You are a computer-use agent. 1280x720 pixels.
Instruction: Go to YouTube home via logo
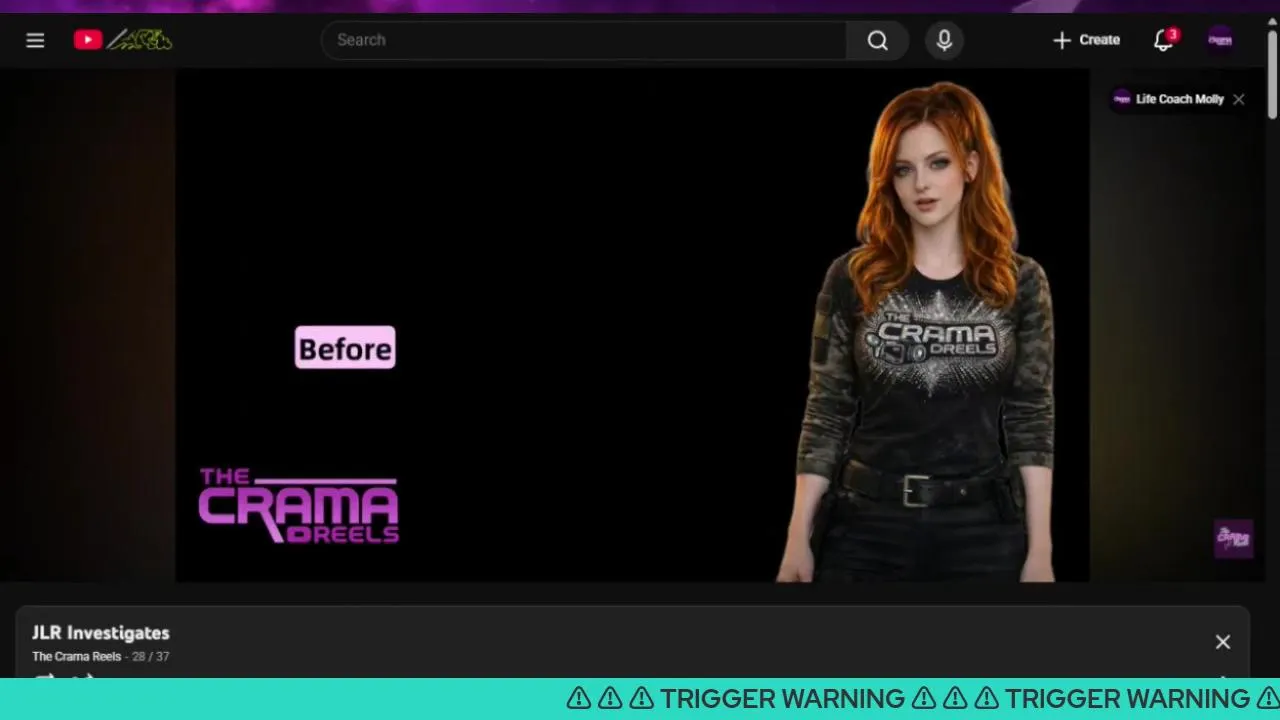[x=123, y=40]
